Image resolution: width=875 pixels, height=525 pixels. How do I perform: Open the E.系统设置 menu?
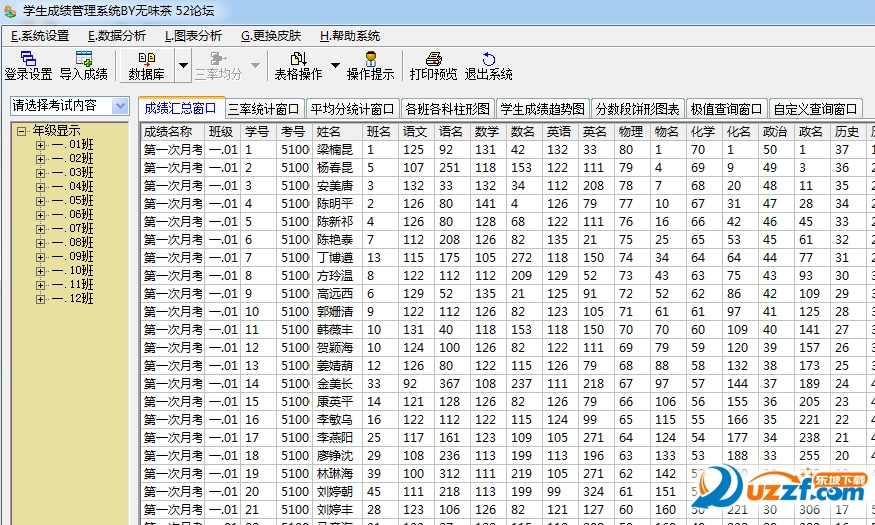tap(40, 35)
